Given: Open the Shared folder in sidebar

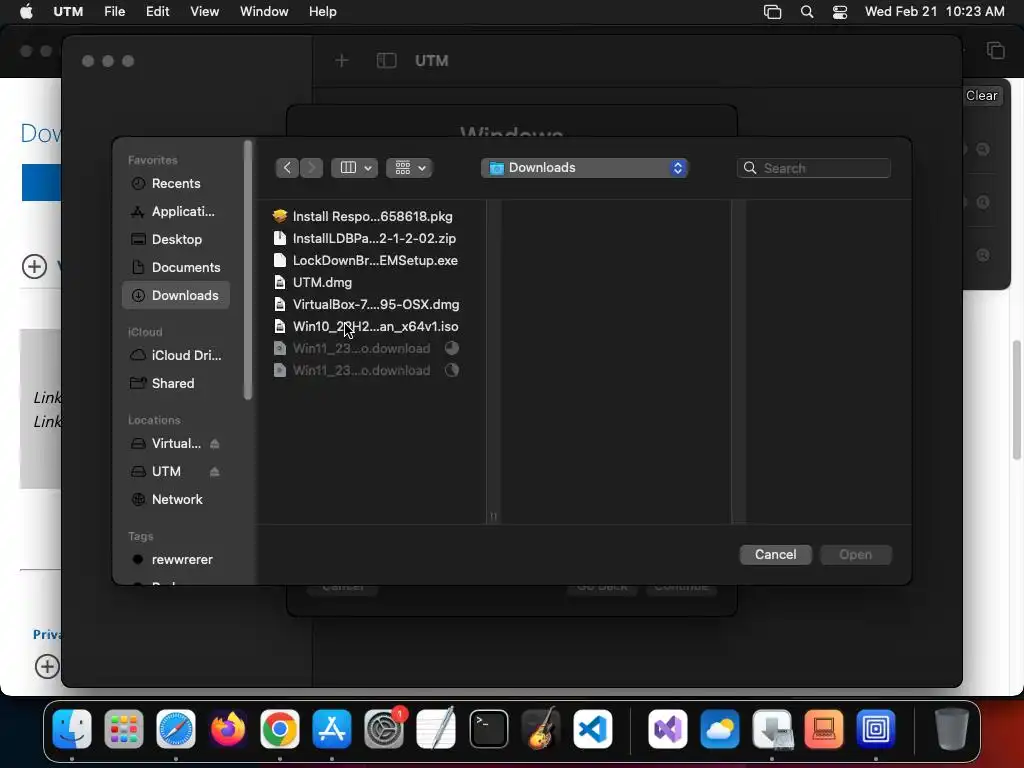Looking at the screenshot, I should (176, 383).
